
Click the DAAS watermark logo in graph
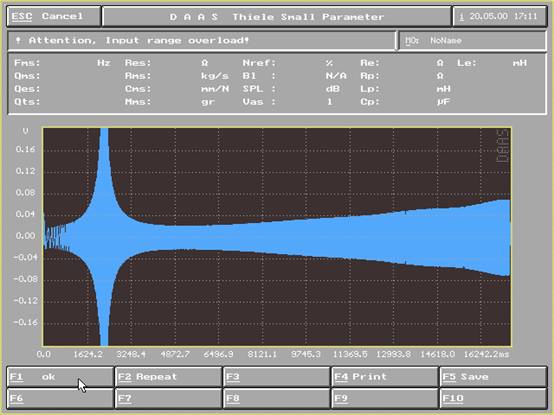pos(502,146)
